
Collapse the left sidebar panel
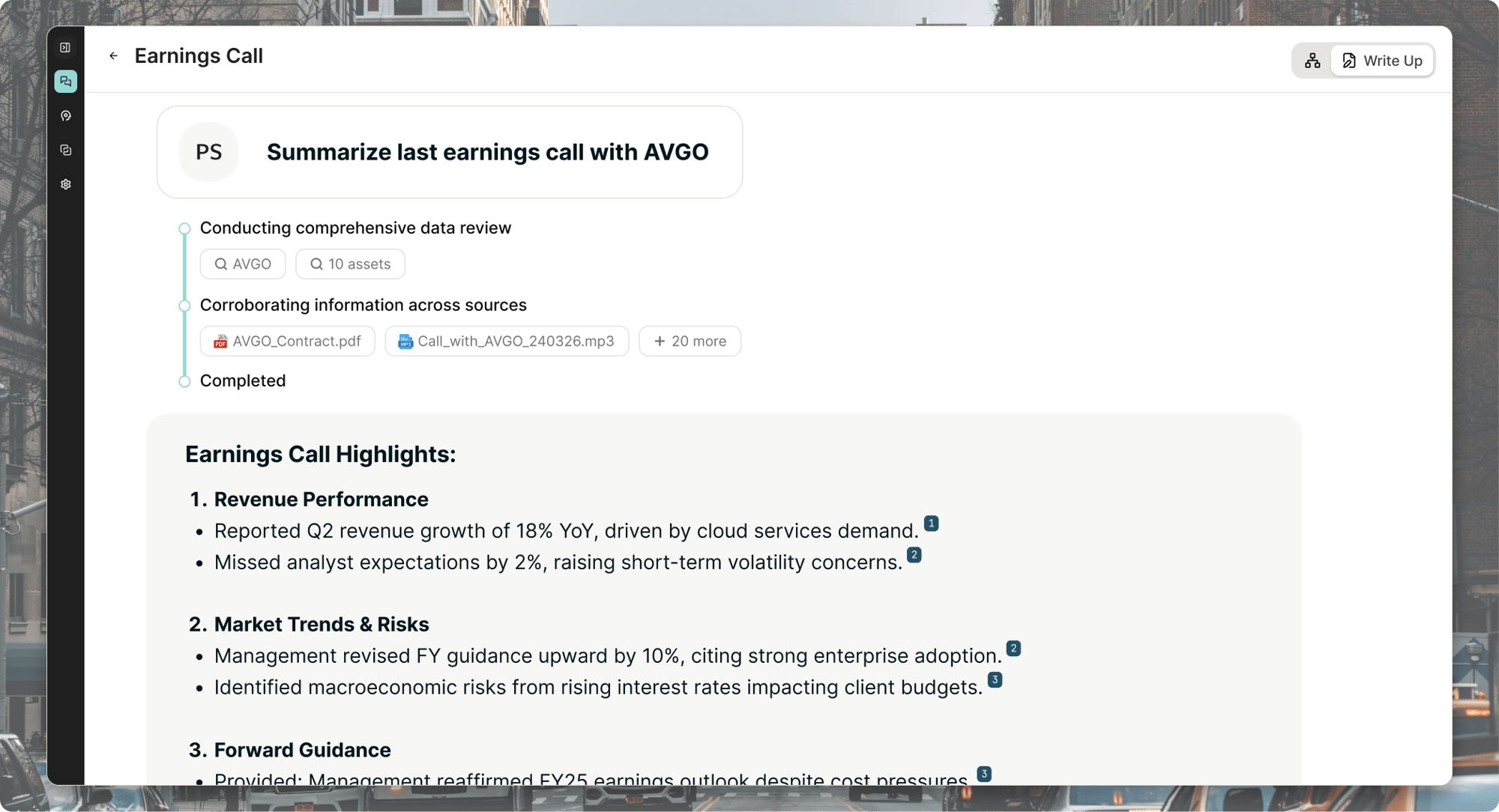(x=66, y=47)
